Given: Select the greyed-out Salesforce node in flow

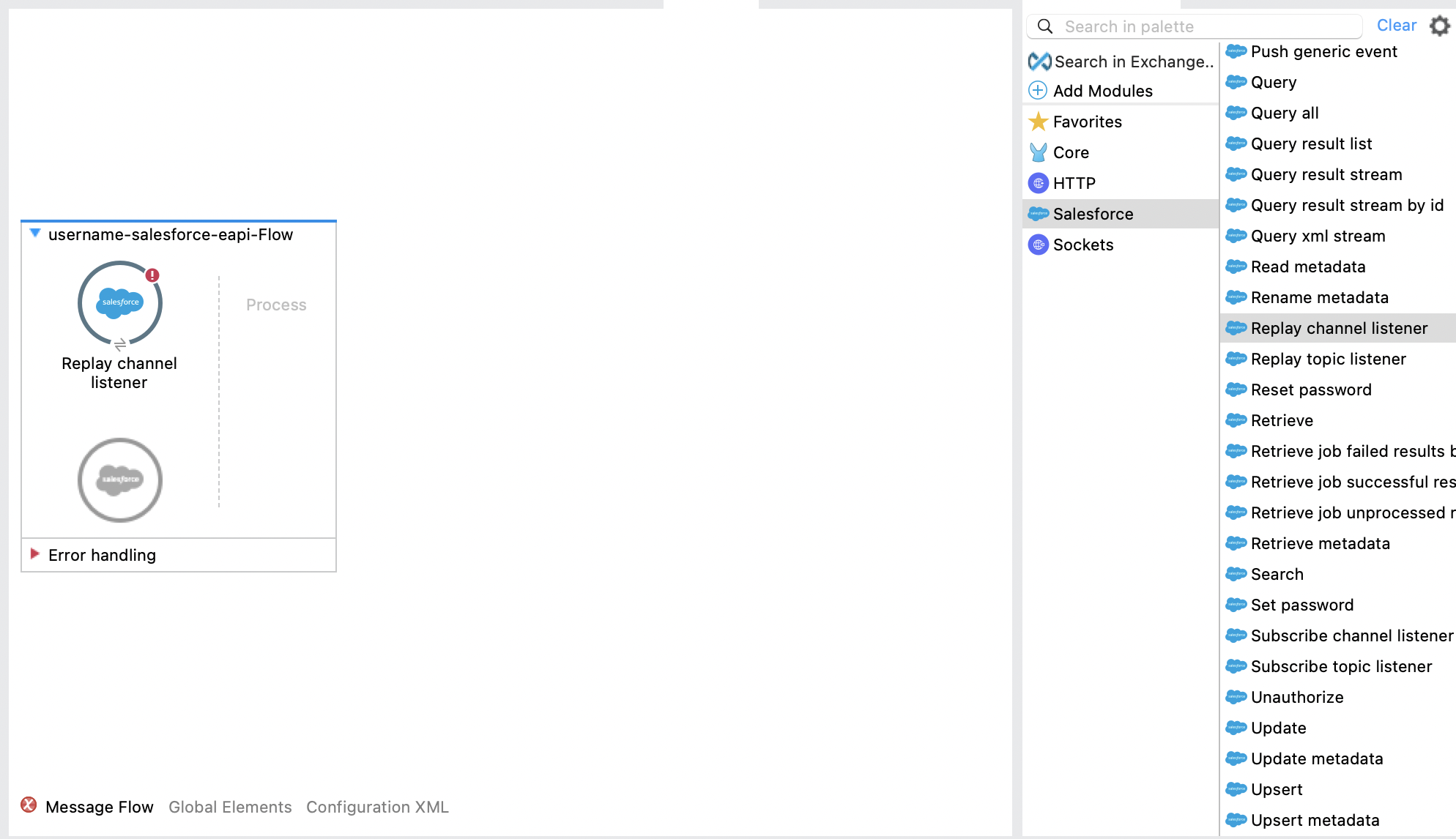Looking at the screenshot, I should pos(120,480).
